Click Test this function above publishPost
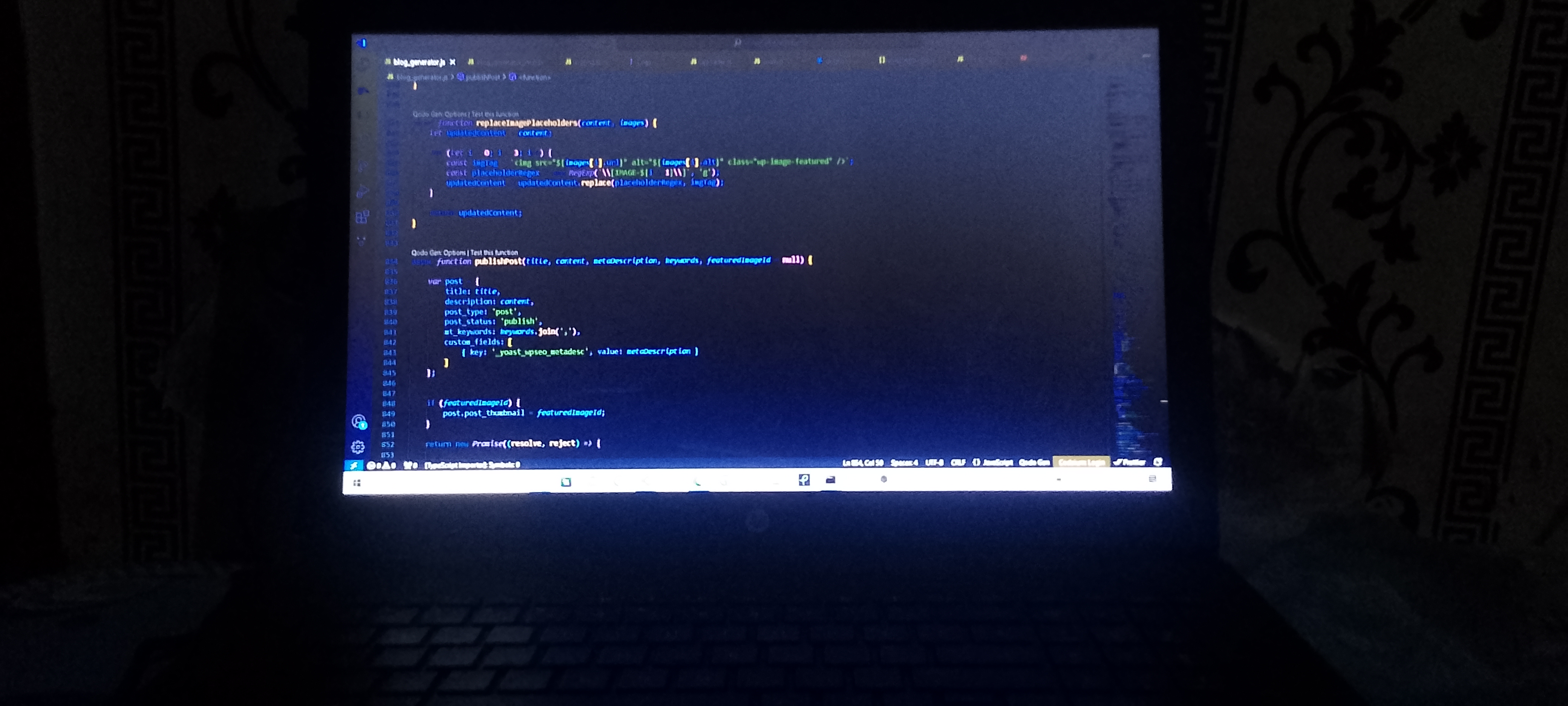 pos(494,253)
